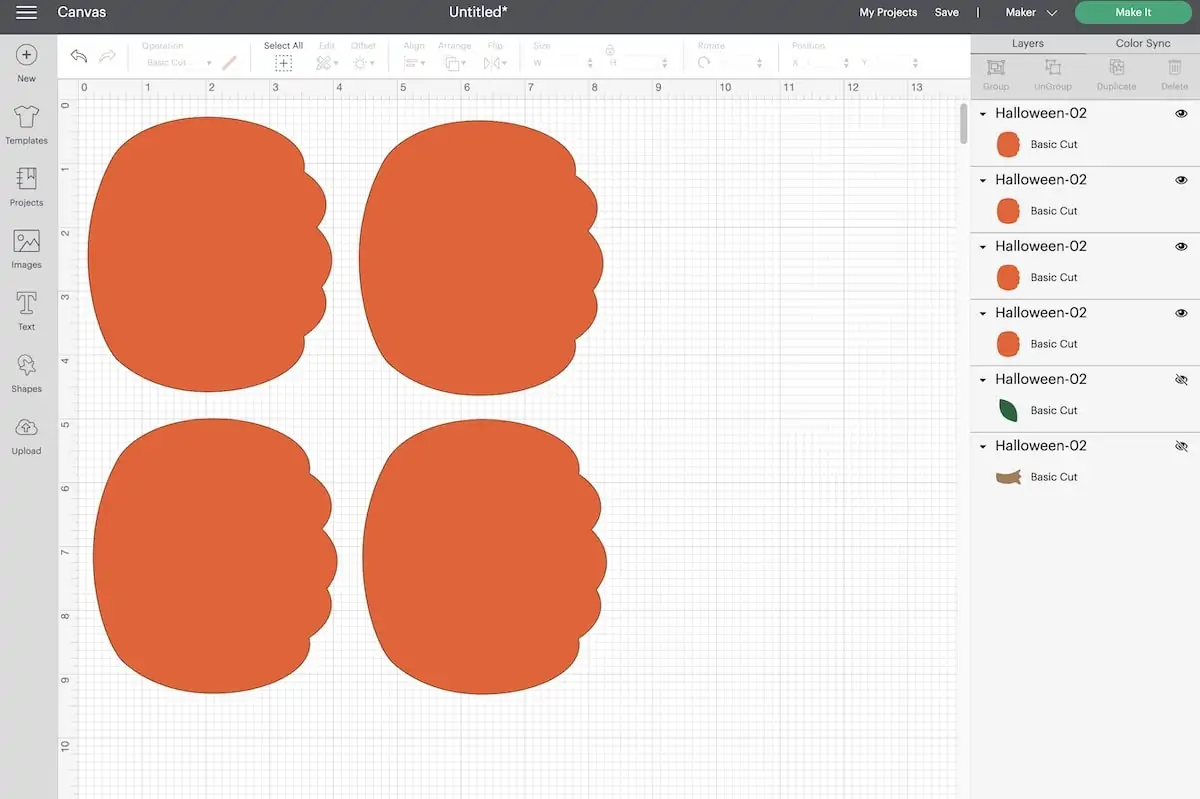Hide the third Halloween-02 pumpkin layer
Screen dimensions: 1200x799
click(x=1181, y=247)
